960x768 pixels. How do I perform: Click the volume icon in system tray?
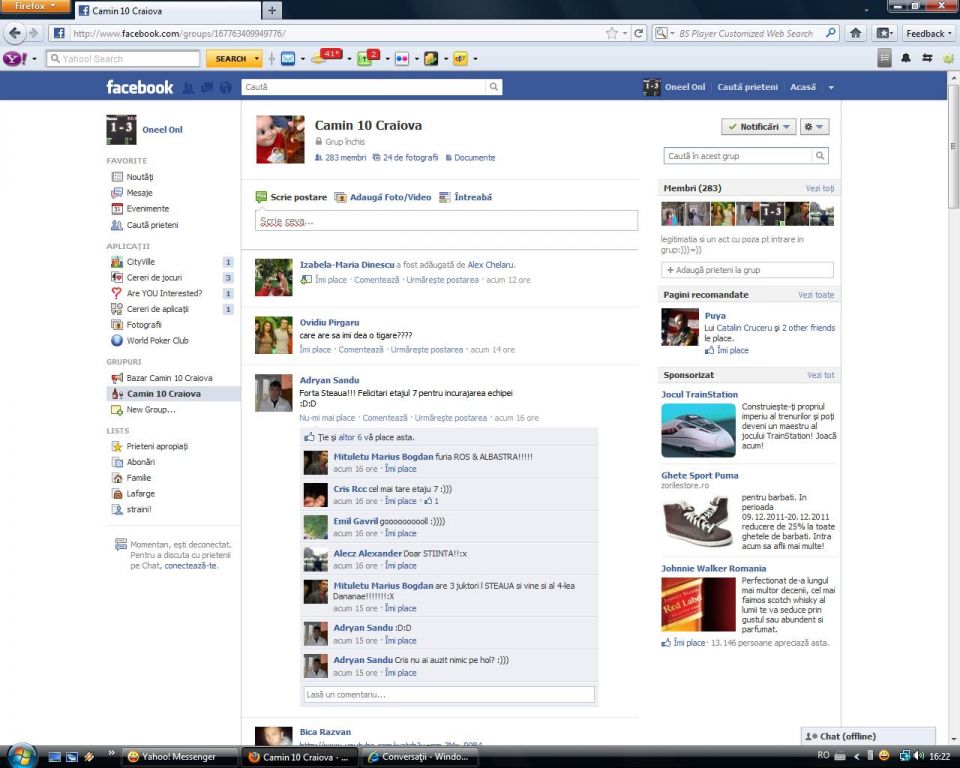click(x=918, y=756)
